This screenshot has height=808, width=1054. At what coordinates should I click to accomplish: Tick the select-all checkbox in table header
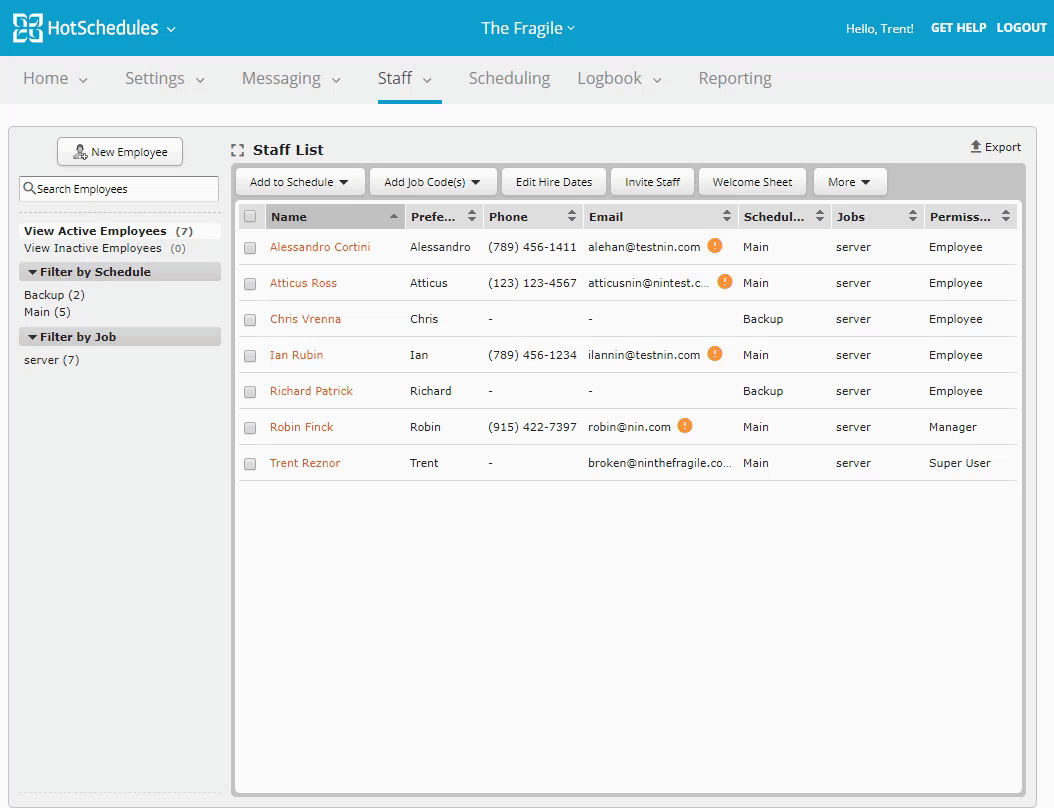pyautogui.click(x=250, y=217)
